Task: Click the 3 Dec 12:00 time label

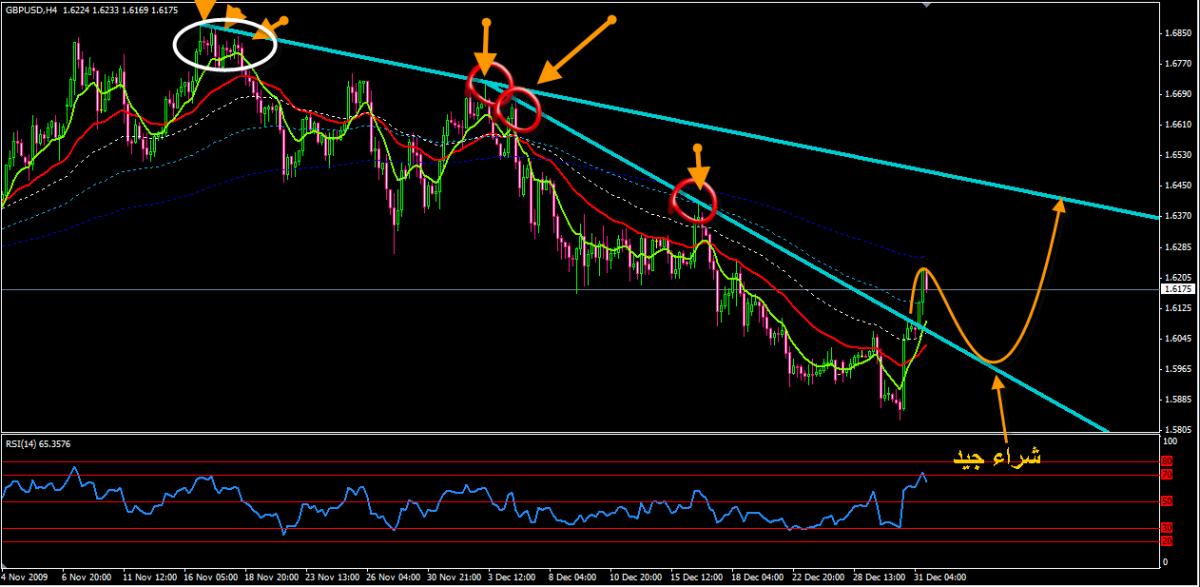Action: [513, 577]
